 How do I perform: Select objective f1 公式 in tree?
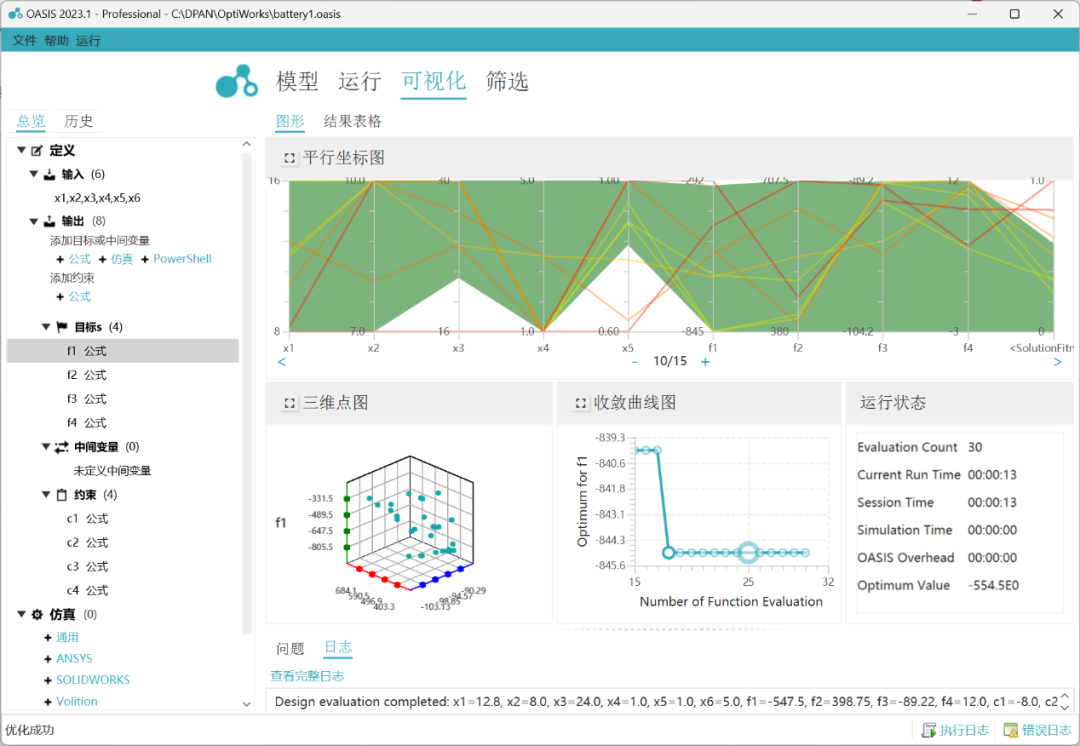tap(123, 351)
